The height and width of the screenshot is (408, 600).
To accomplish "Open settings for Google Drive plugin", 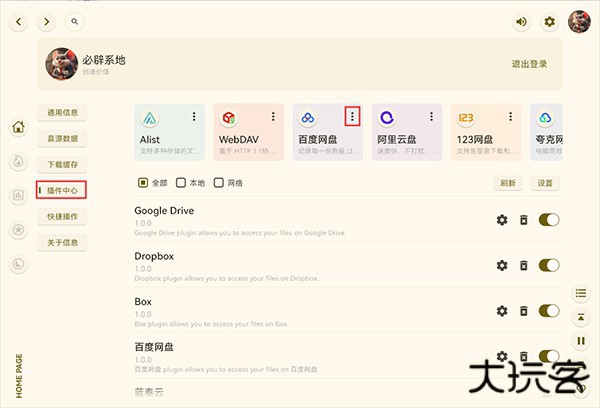I will pyautogui.click(x=502, y=220).
